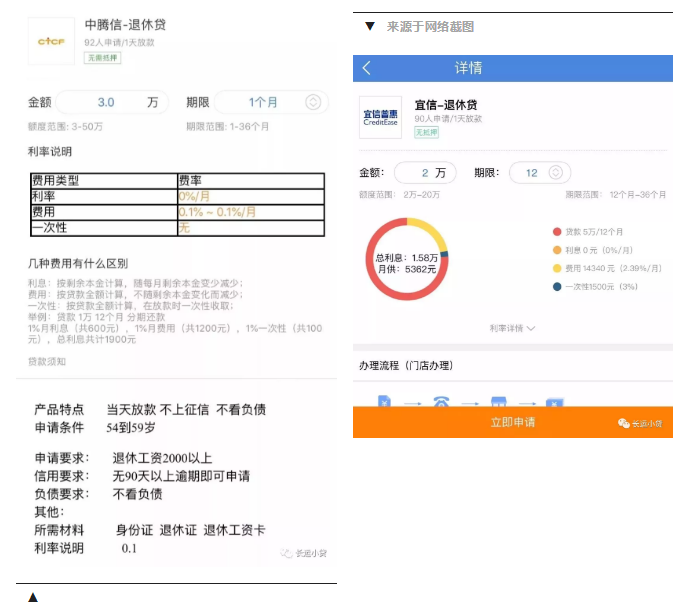Click the document step icon in 办理流程
700x610 pixels.
pyautogui.click(x=384, y=401)
